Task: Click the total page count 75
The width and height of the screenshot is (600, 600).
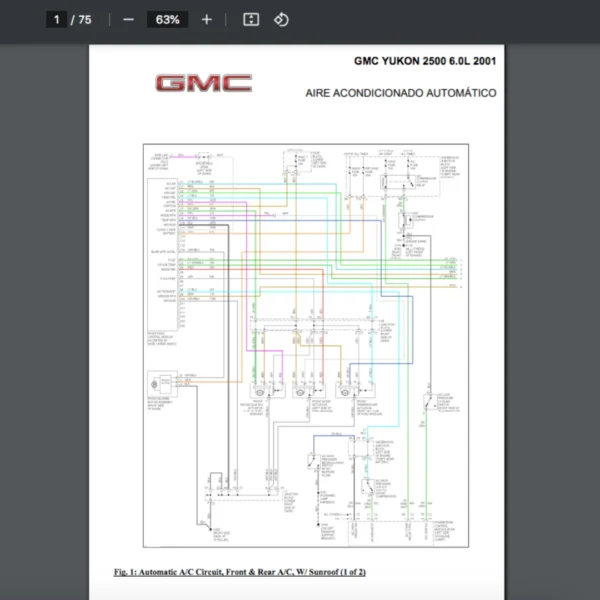Action: click(x=85, y=20)
